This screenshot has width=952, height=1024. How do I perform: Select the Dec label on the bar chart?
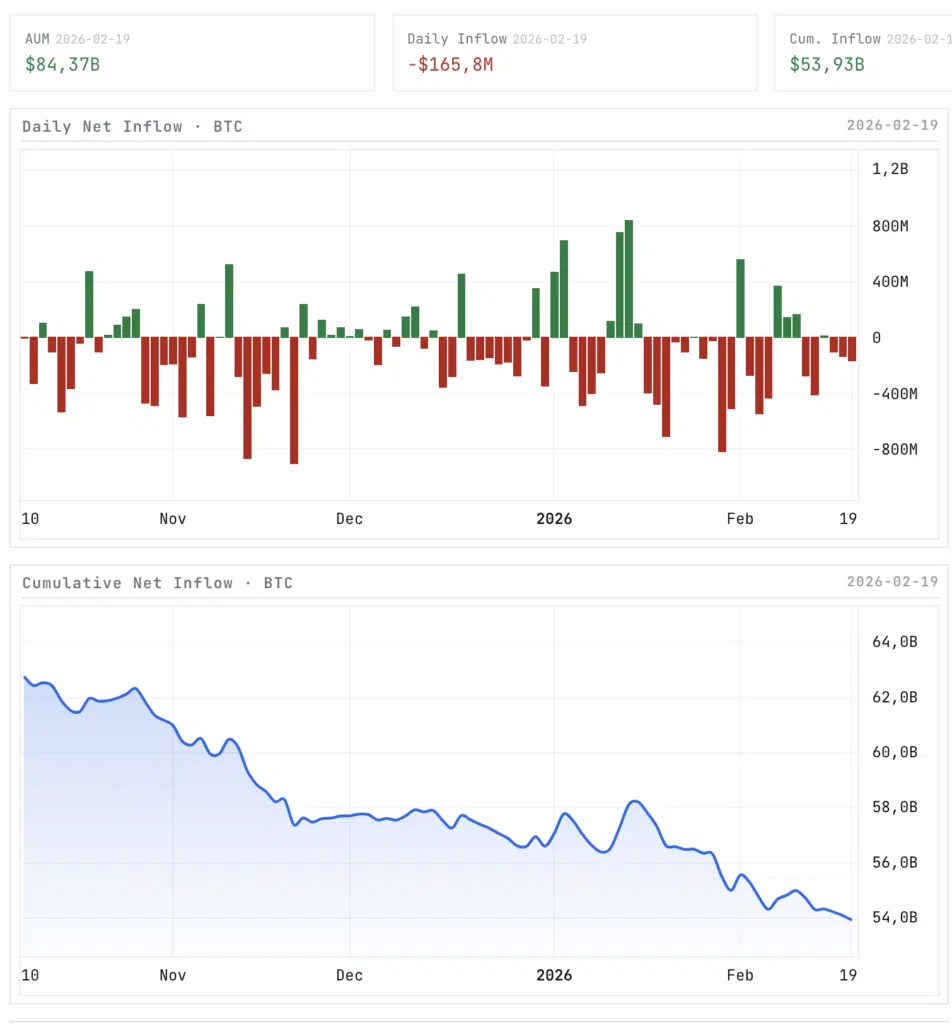click(349, 519)
